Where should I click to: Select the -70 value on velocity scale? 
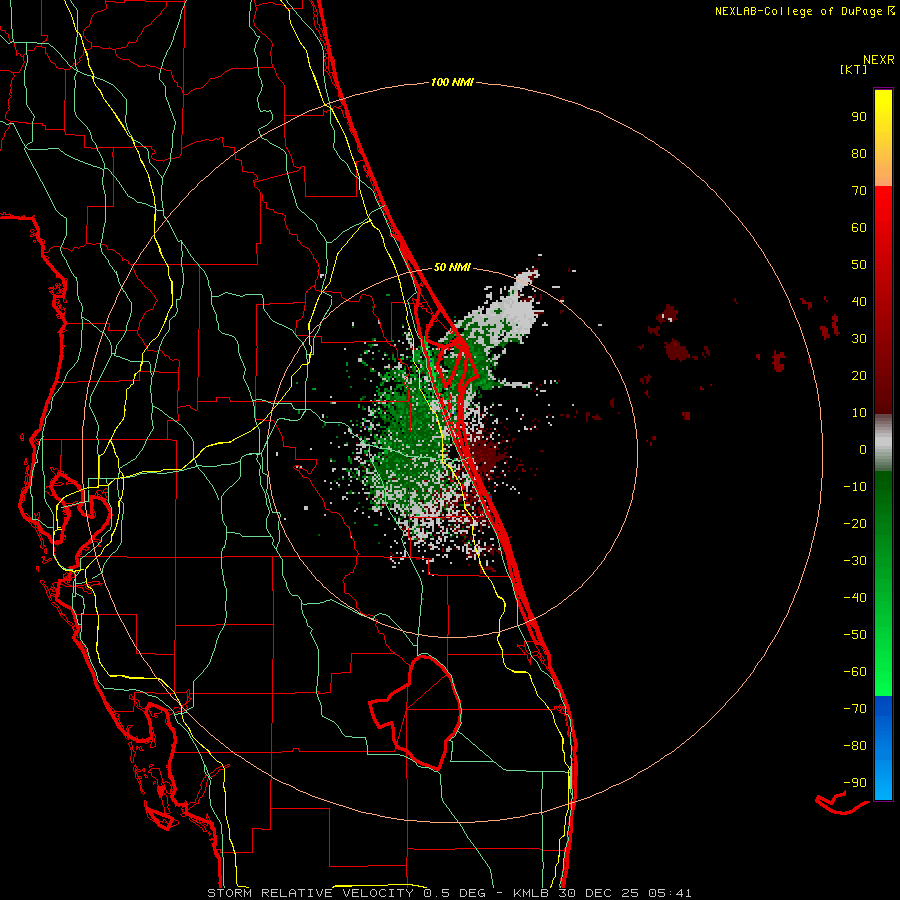(855, 709)
